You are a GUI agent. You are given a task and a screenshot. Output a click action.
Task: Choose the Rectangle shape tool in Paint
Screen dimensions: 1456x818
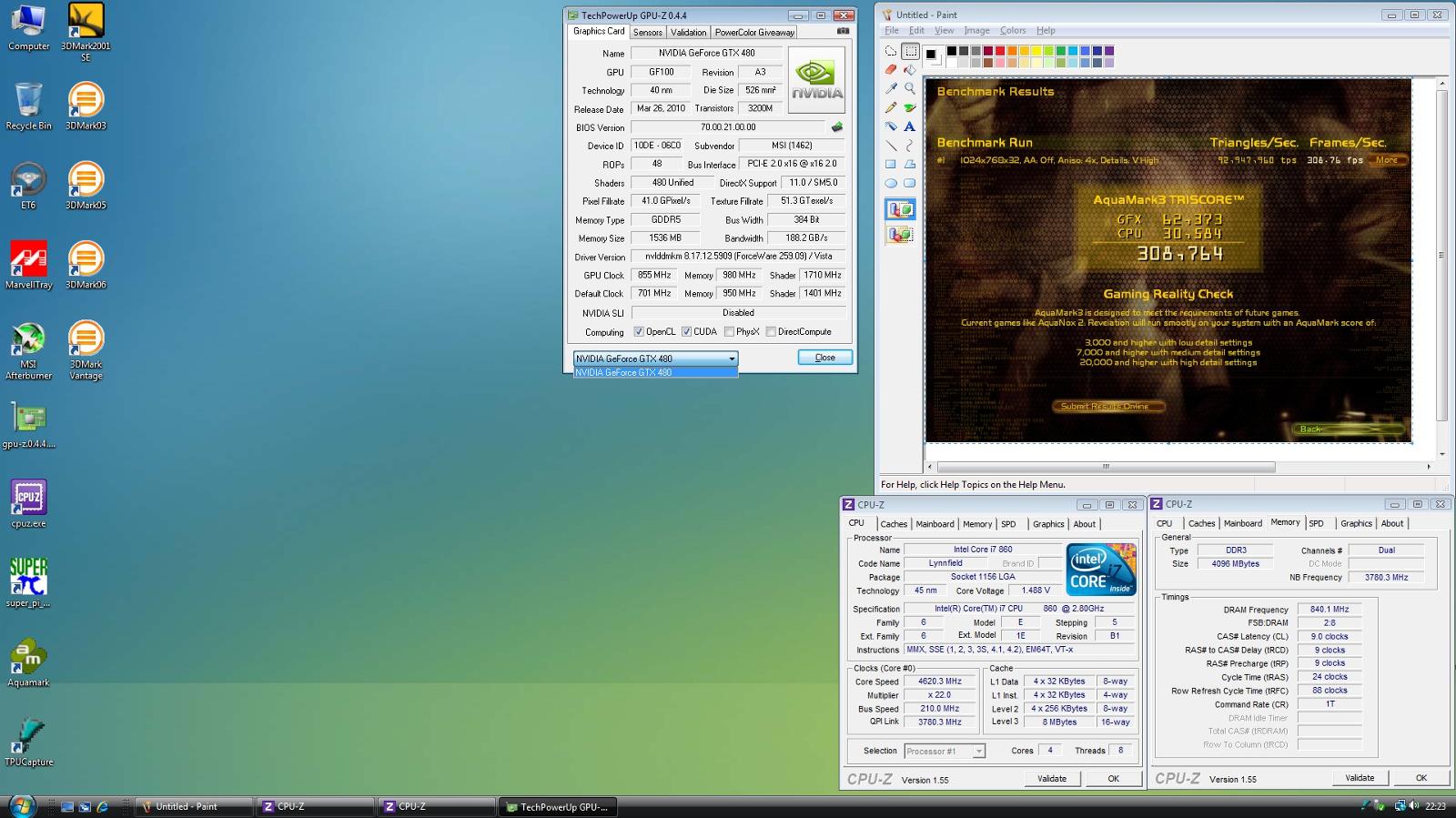(891, 164)
